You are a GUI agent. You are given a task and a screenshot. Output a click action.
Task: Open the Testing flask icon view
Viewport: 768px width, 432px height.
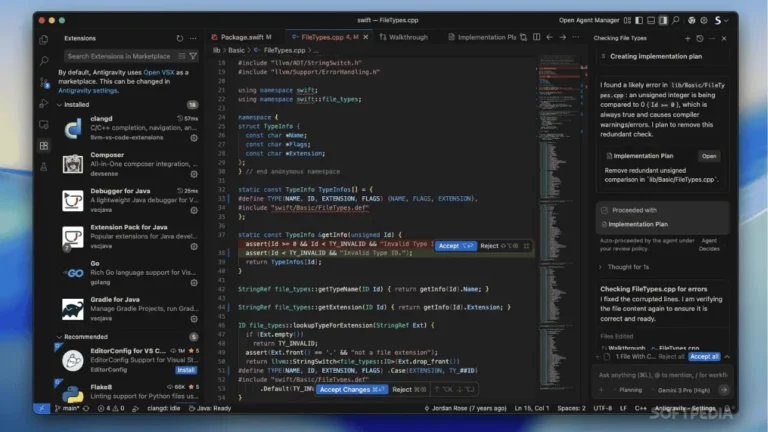point(44,167)
